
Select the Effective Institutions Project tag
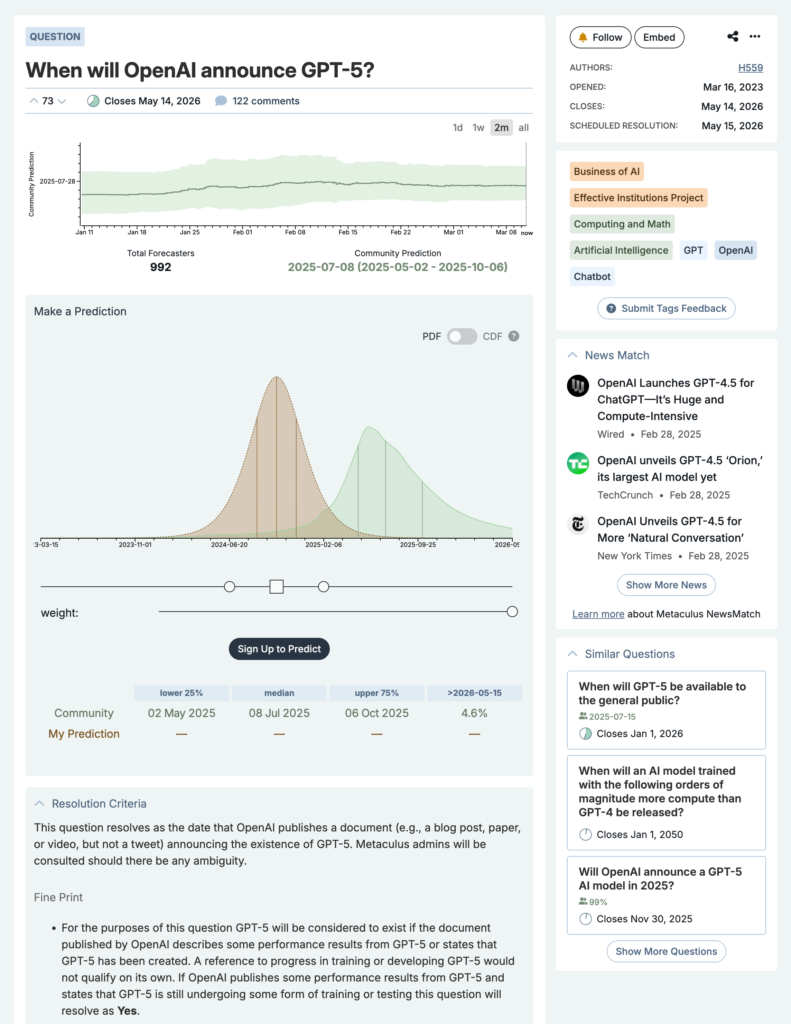pyautogui.click(x=638, y=198)
